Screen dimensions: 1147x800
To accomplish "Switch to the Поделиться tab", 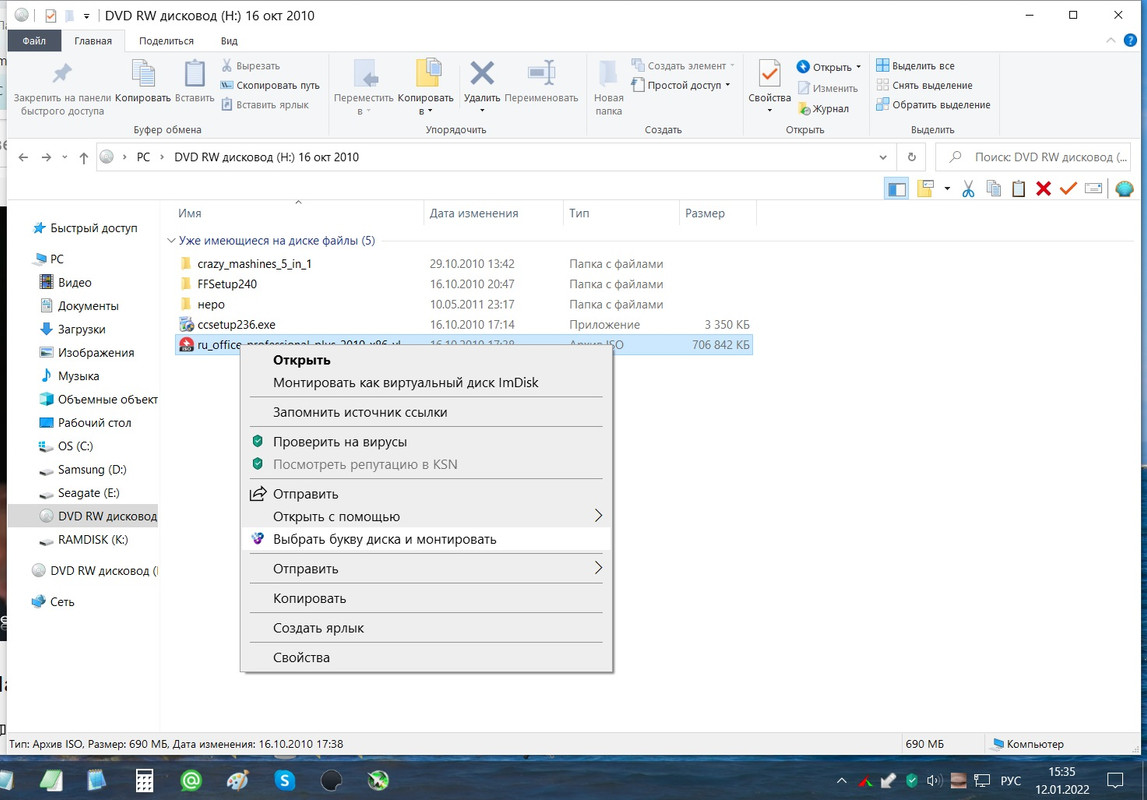I will point(166,41).
